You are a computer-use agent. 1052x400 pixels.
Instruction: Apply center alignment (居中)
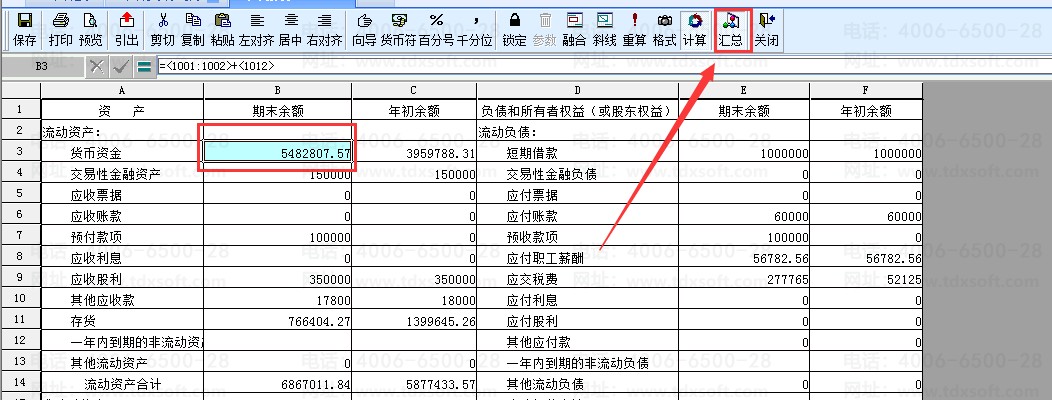pos(290,30)
